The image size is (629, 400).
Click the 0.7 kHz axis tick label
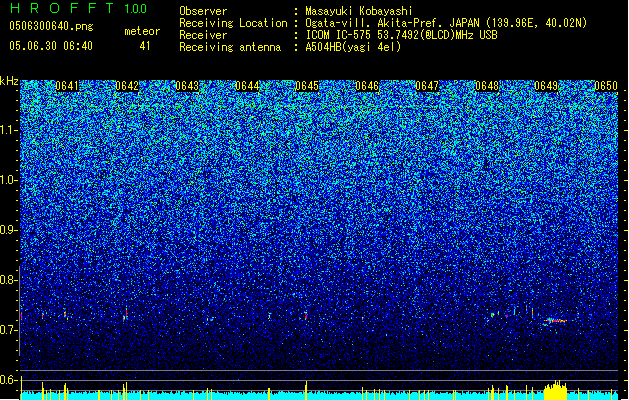click(8, 330)
